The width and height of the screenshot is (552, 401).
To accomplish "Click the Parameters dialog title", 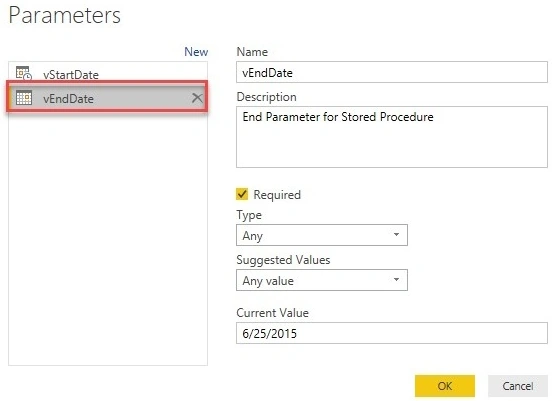I will (x=64, y=16).
